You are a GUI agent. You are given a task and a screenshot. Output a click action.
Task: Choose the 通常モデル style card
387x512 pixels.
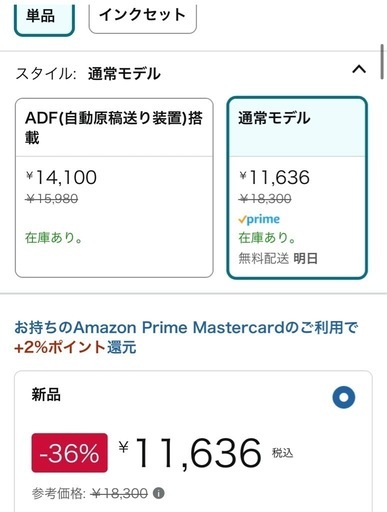tap(297, 188)
